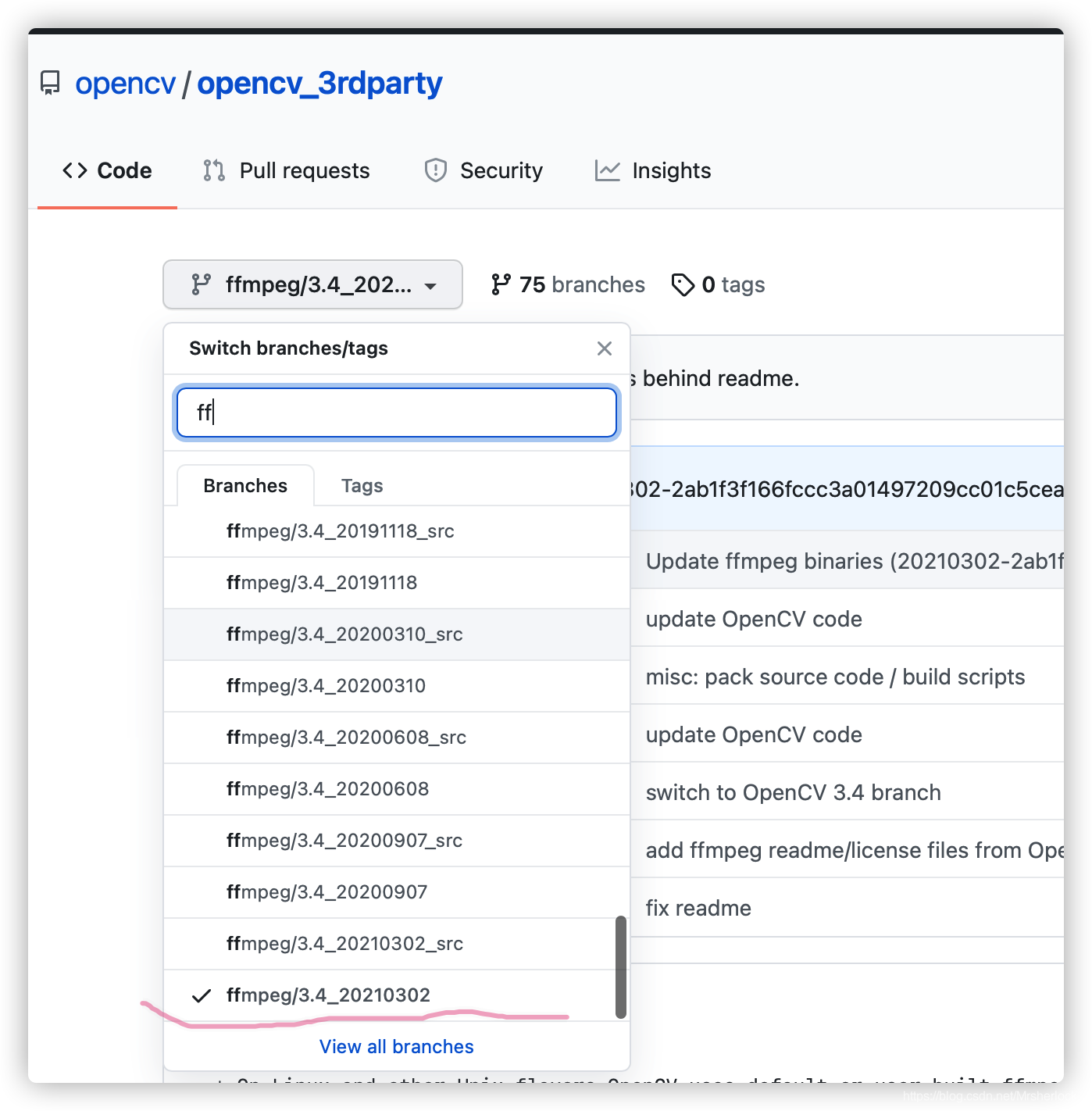Viewport: 1092px width, 1111px height.
Task: Click the branch icon beside 75 branches
Action: tap(501, 284)
